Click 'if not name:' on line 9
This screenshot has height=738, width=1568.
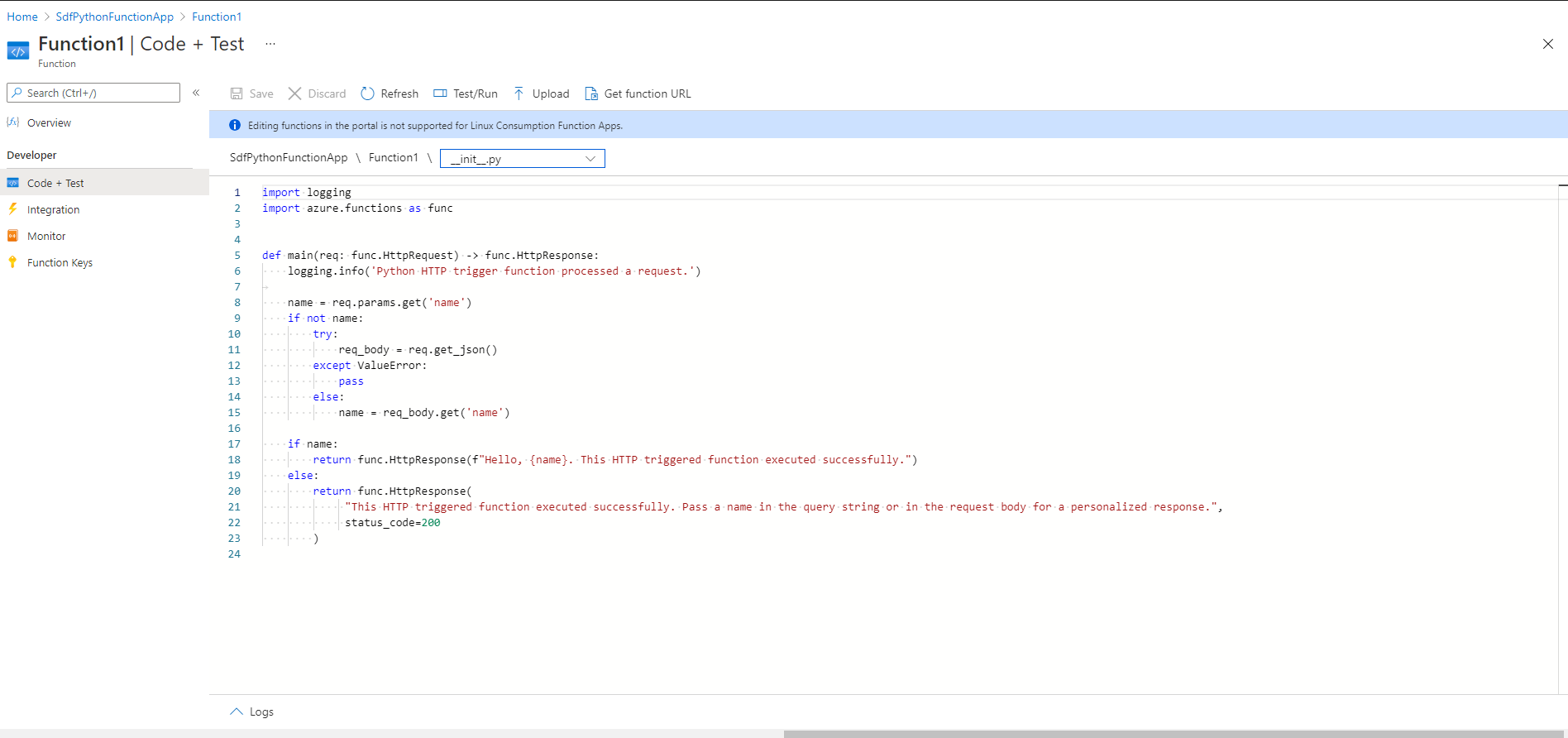click(325, 318)
